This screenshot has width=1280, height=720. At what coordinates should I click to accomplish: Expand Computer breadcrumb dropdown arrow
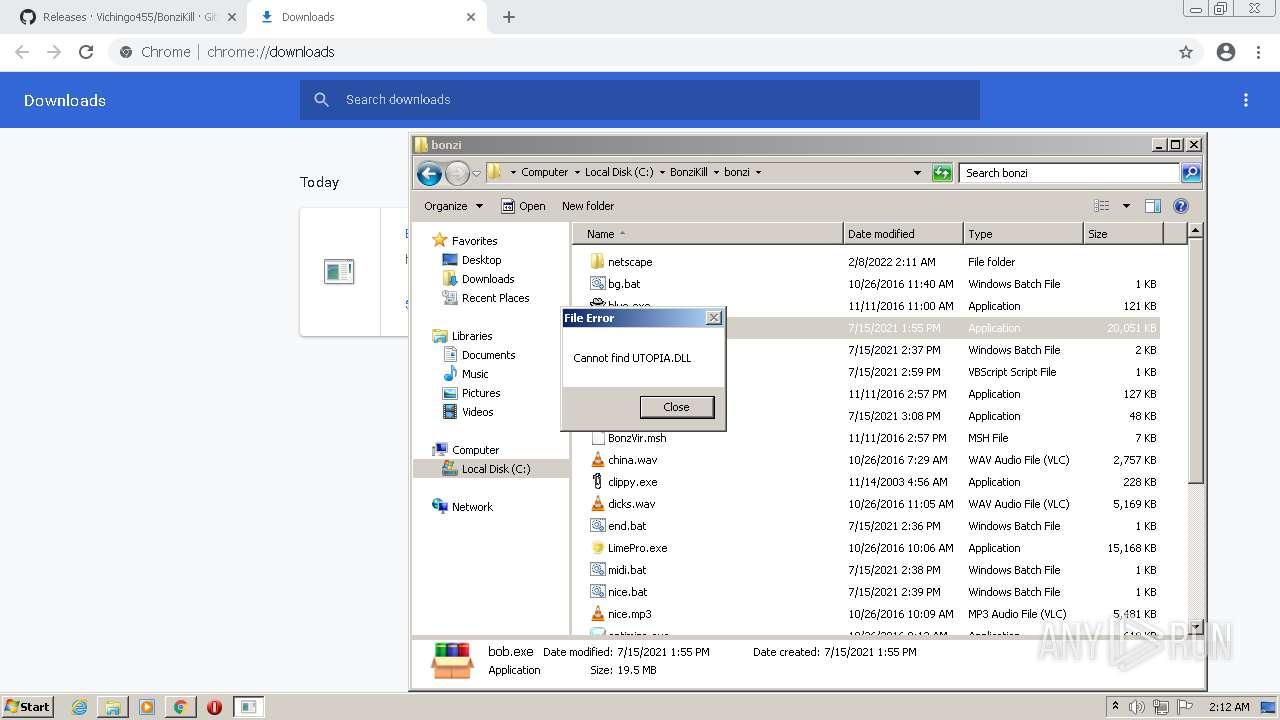point(577,172)
